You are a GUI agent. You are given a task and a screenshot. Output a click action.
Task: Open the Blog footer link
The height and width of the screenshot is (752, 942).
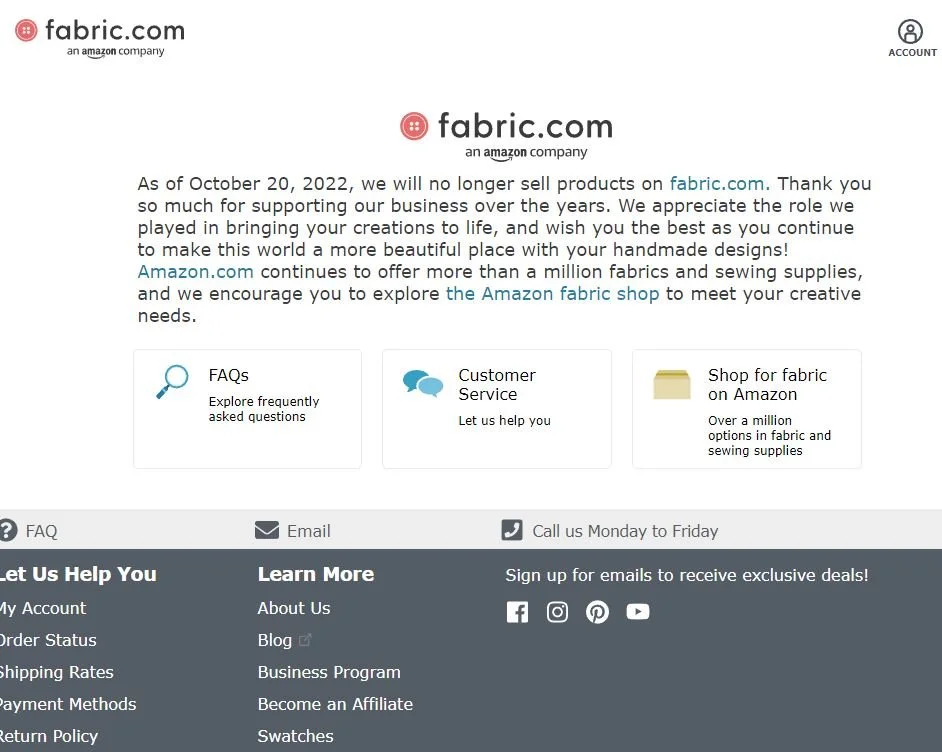click(275, 640)
